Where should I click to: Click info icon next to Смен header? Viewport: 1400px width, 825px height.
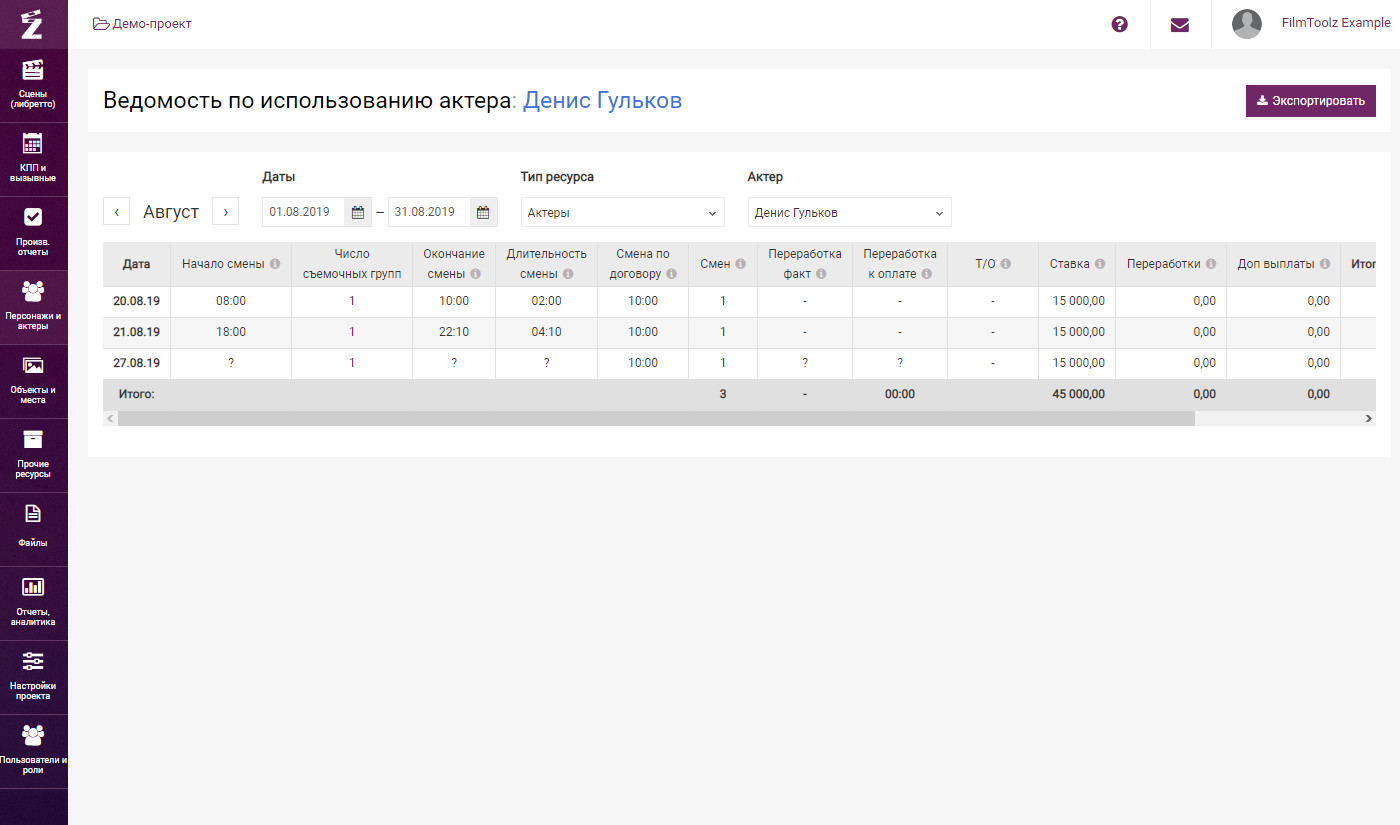click(741, 264)
